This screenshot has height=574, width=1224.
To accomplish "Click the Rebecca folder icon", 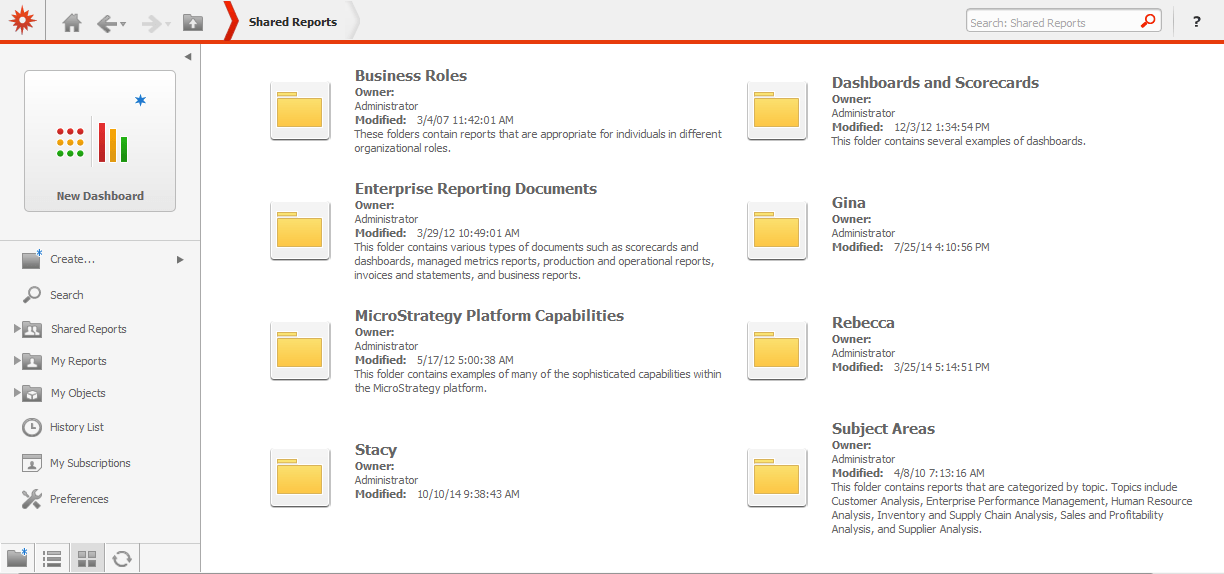I will click(777, 351).
